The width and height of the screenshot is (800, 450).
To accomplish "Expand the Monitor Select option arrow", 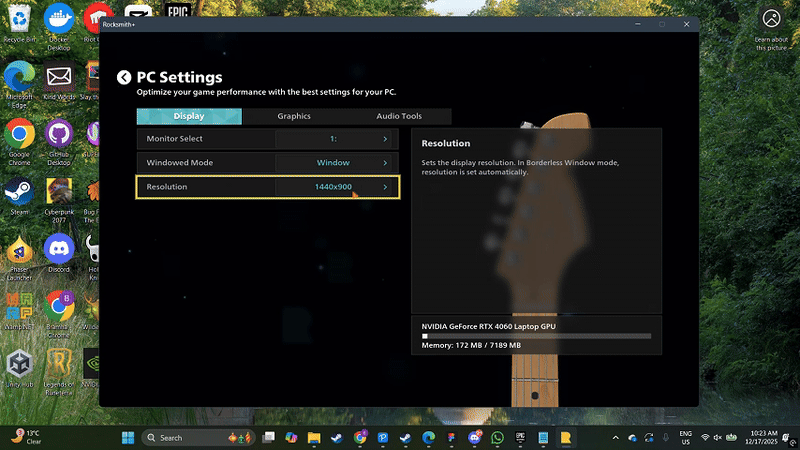I will click(385, 139).
